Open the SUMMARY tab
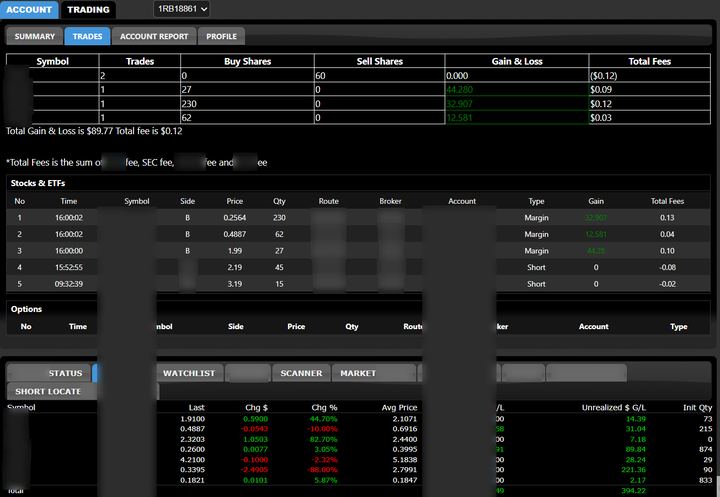The width and height of the screenshot is (720, 497). 34,36
